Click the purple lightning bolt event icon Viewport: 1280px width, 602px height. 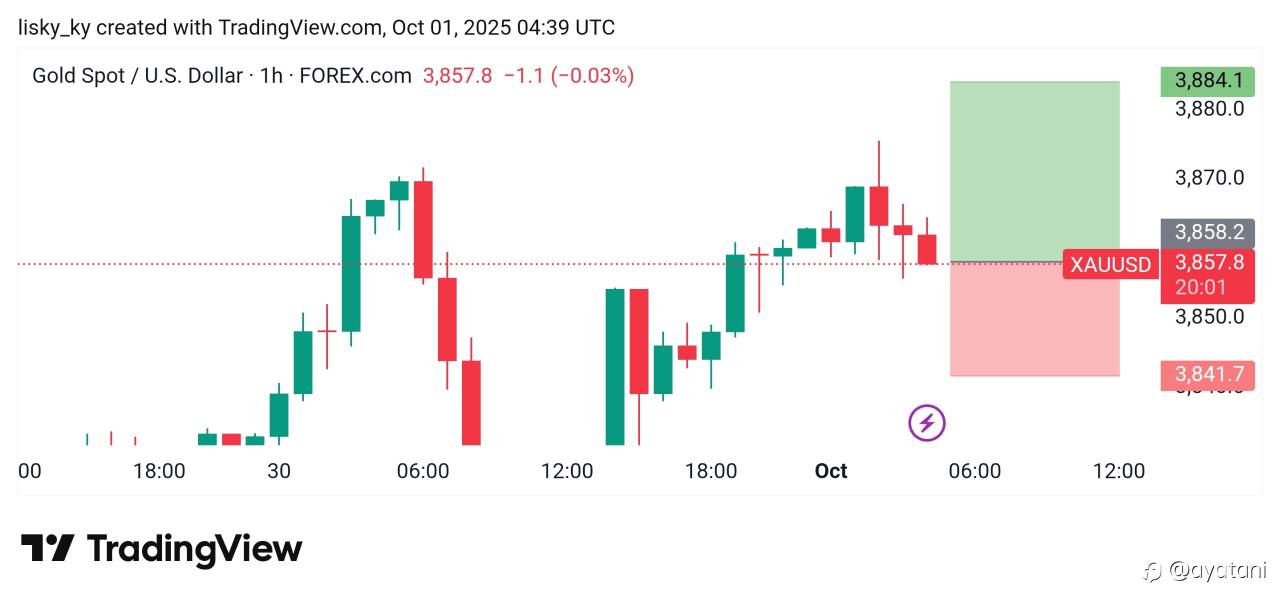tap(927, 423)
